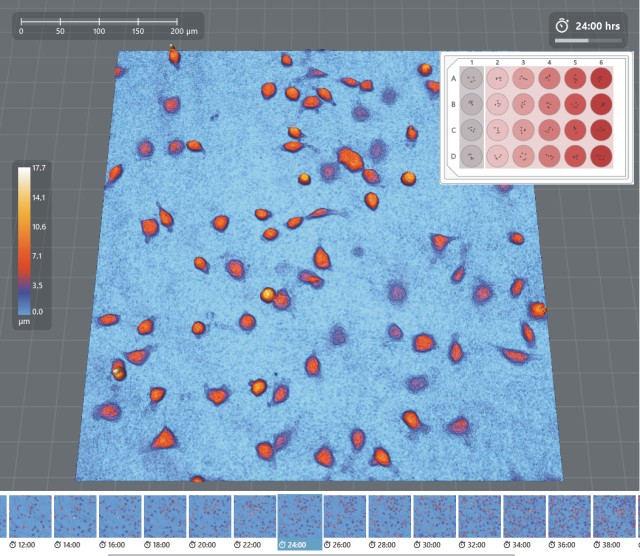Click the clock icon next to 12:00
Image resolution: width=640 pixels, height=556 pixels.
click(x=13, y=546)
